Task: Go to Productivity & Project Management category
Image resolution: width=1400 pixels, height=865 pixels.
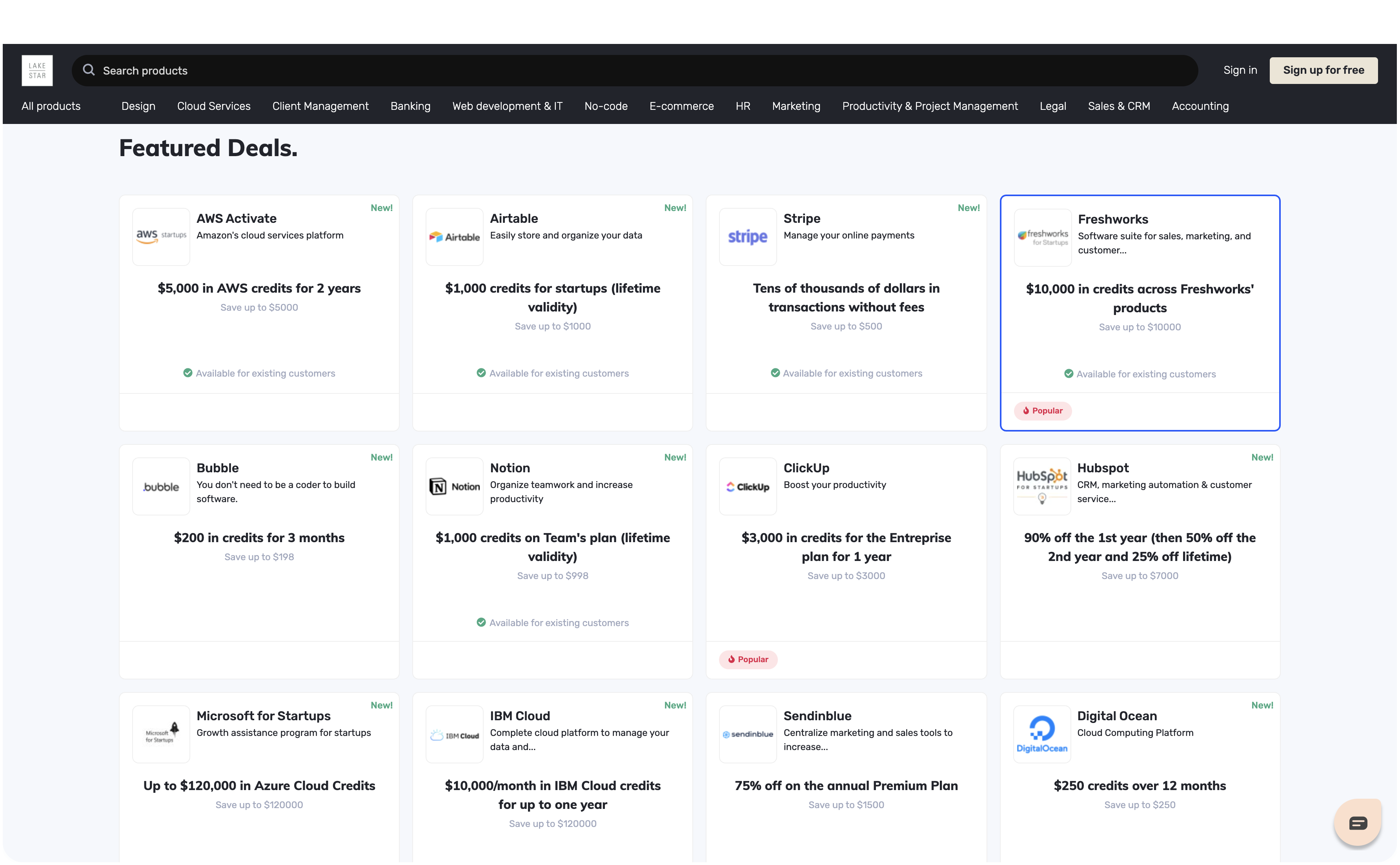Action: [929, 106]
